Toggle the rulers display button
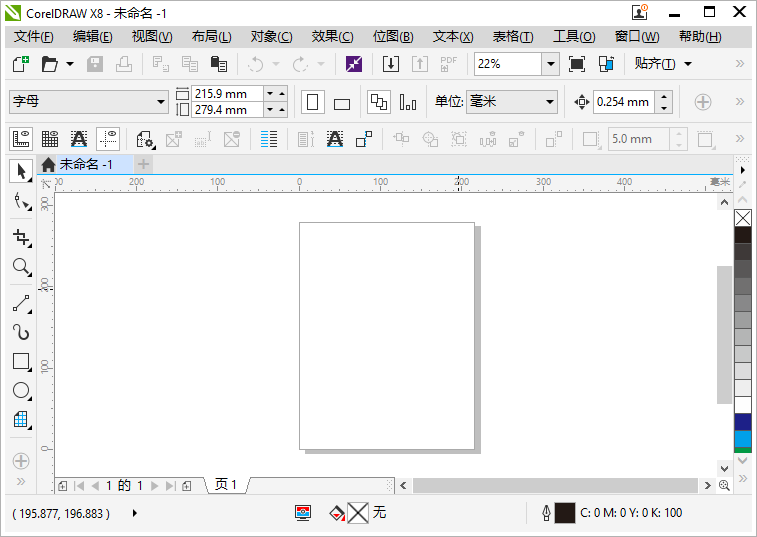757x537 pixels. click(20, 139)
